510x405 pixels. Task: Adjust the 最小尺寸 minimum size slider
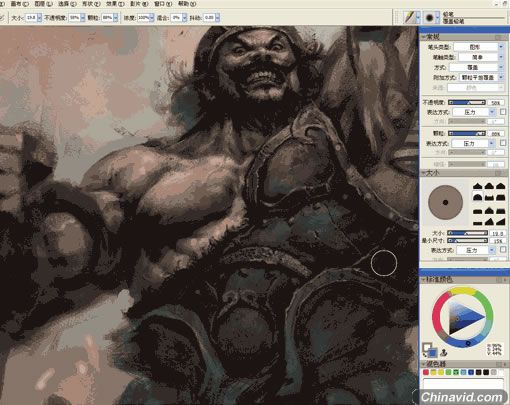point(467,240)
